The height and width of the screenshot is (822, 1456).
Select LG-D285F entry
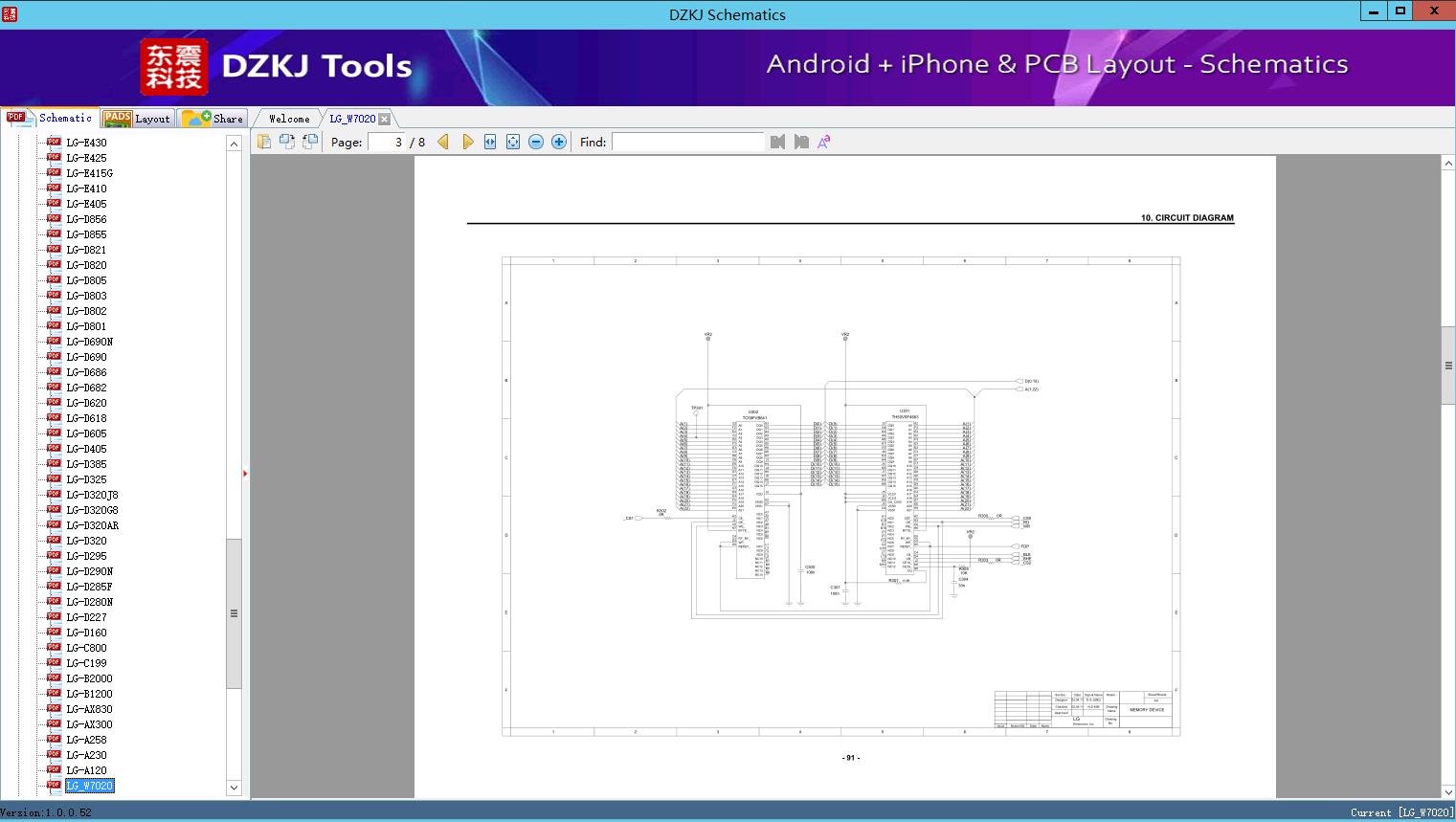[89, 587]
